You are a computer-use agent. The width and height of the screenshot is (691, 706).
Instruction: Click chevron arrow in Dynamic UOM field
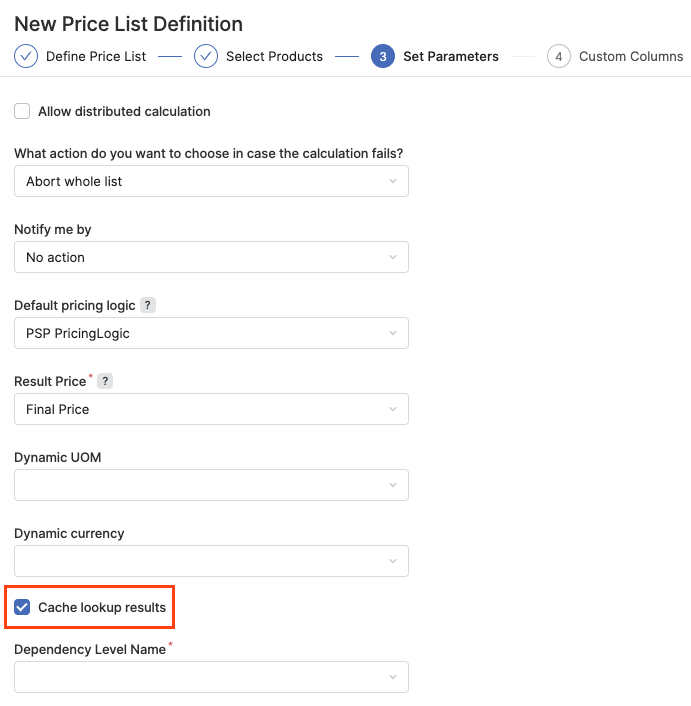tap(393, 485)
